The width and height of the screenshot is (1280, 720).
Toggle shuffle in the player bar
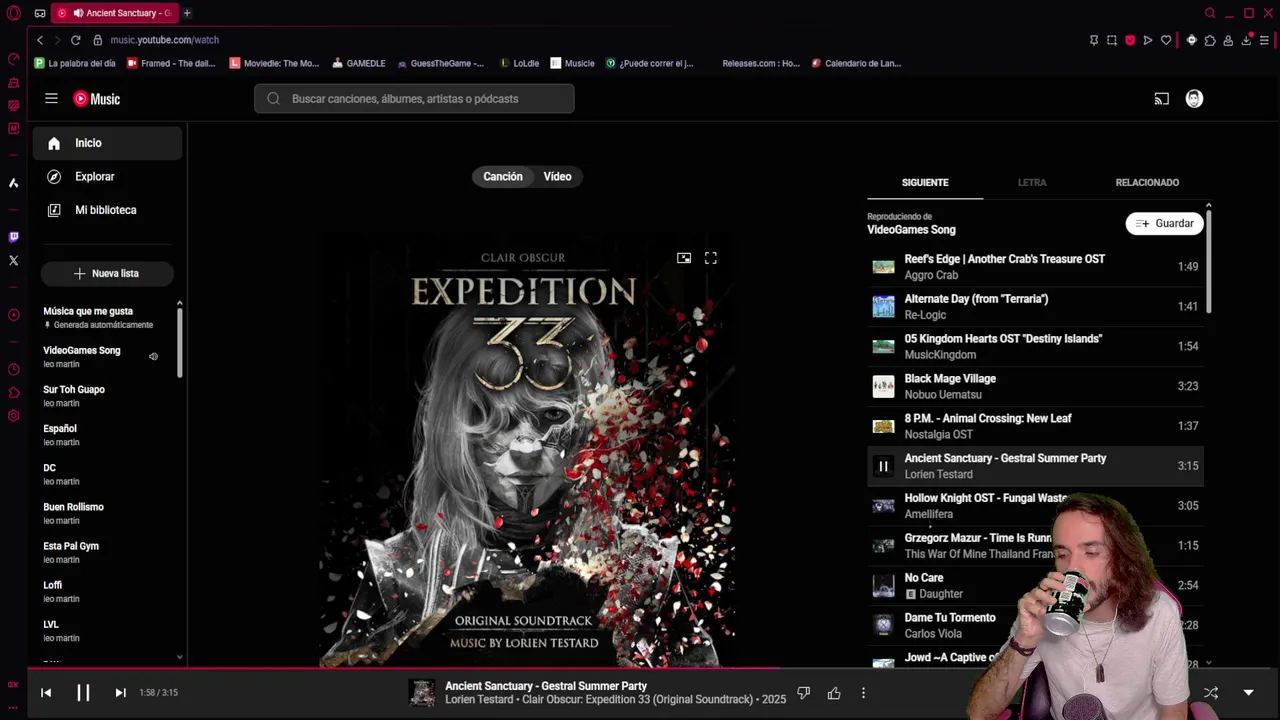pos(1211,692)
